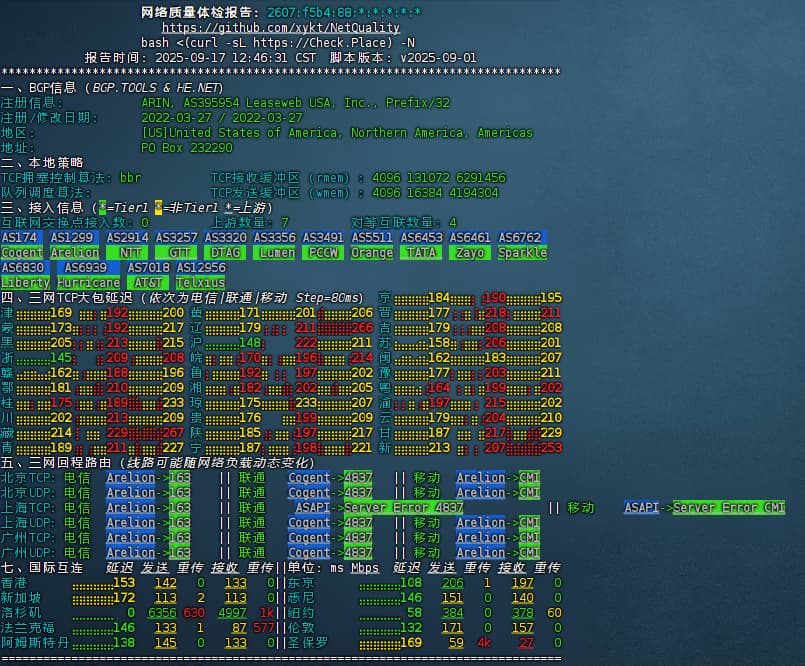Click the Server Error CMI route entry

pyautogui.click(x=728, y=508)
